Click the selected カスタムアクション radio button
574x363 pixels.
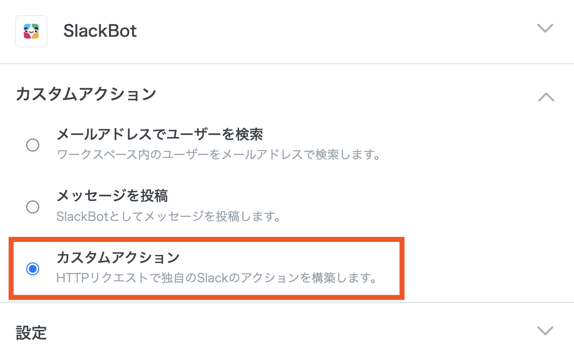pyautogui.click(x=33, y=269)
